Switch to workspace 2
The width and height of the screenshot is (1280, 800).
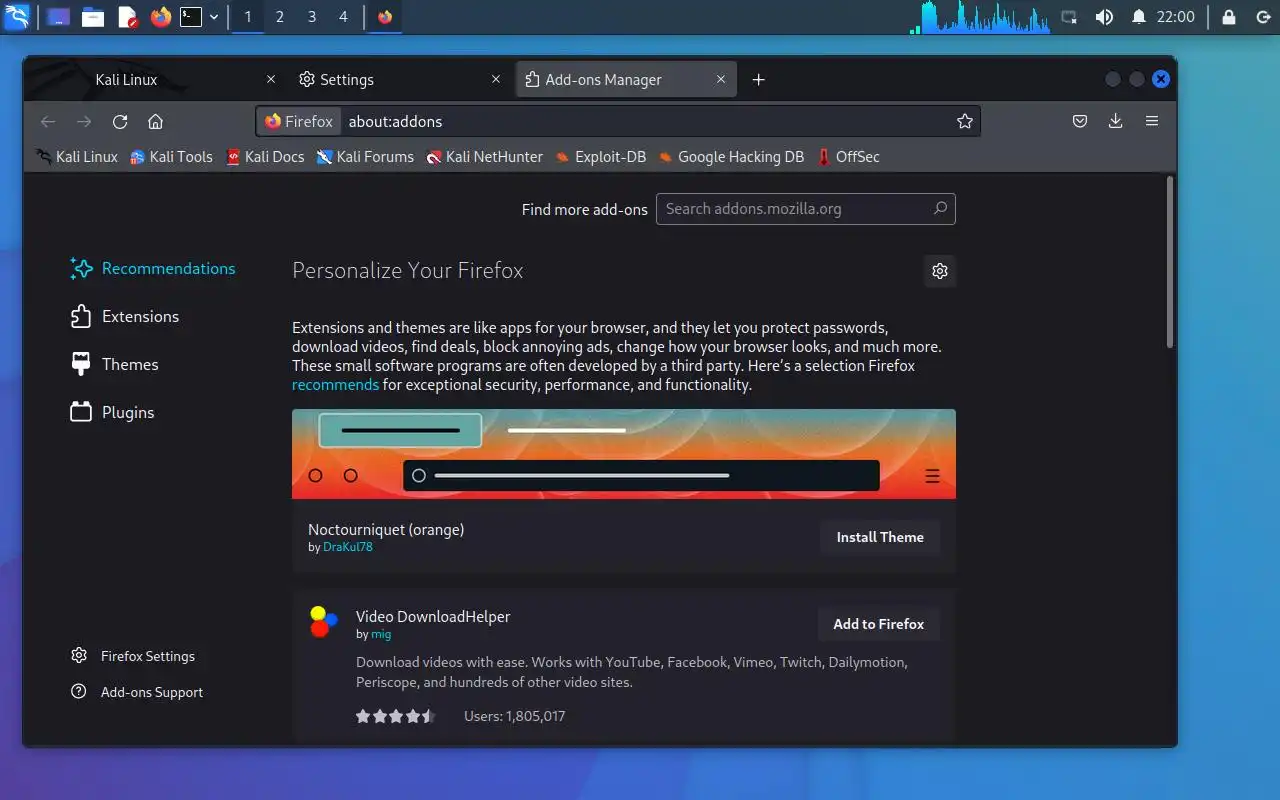[280, 17]
